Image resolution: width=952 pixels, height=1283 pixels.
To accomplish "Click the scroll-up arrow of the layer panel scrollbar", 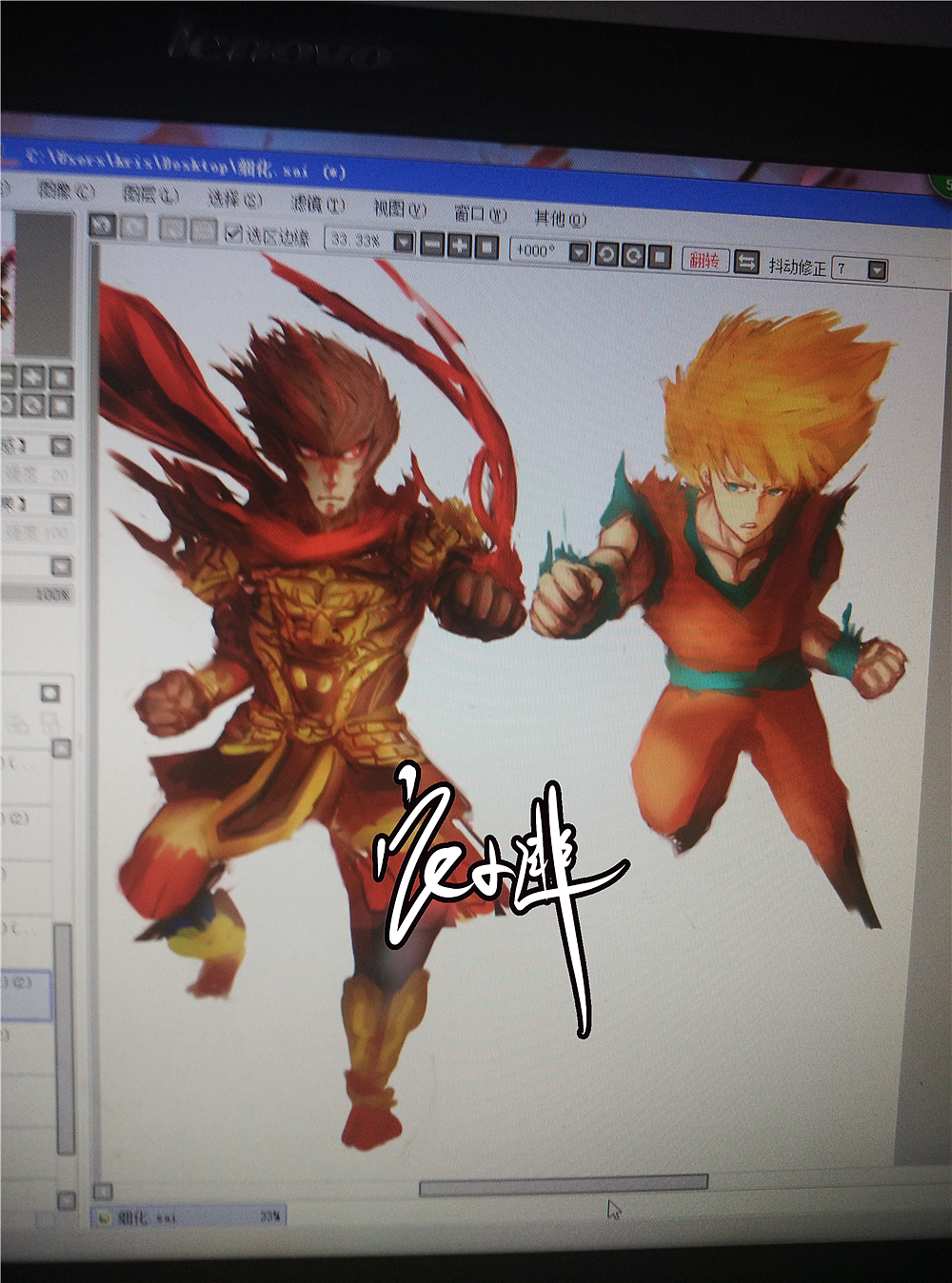I will (x=62, y=749).
